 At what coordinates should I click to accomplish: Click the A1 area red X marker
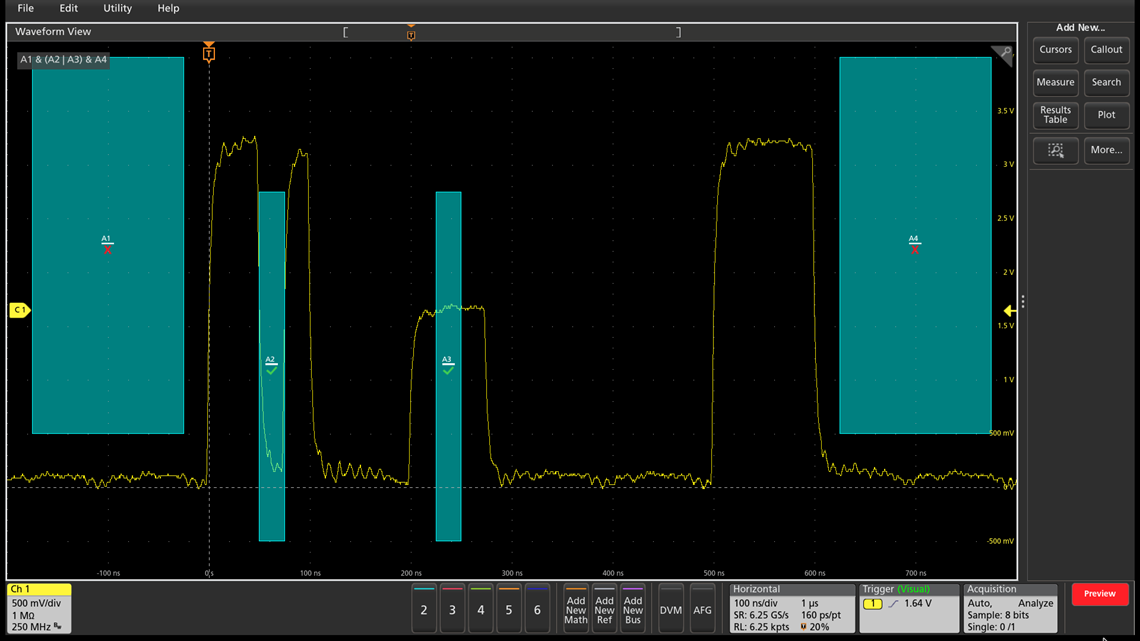107,249
